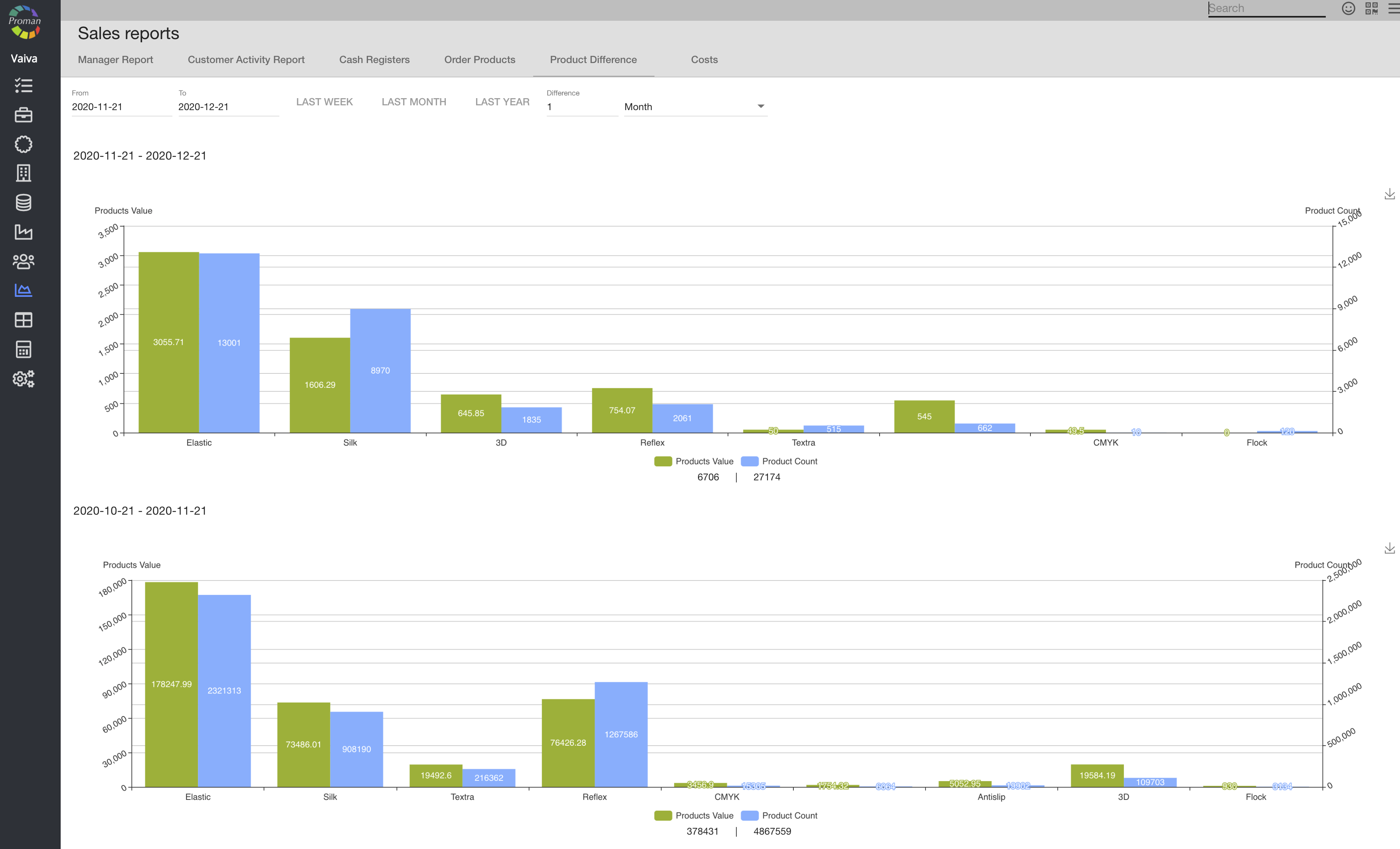The image size is (1400, 849).
Task: Click the LAST MONTH button
Action: pos(413,102)
